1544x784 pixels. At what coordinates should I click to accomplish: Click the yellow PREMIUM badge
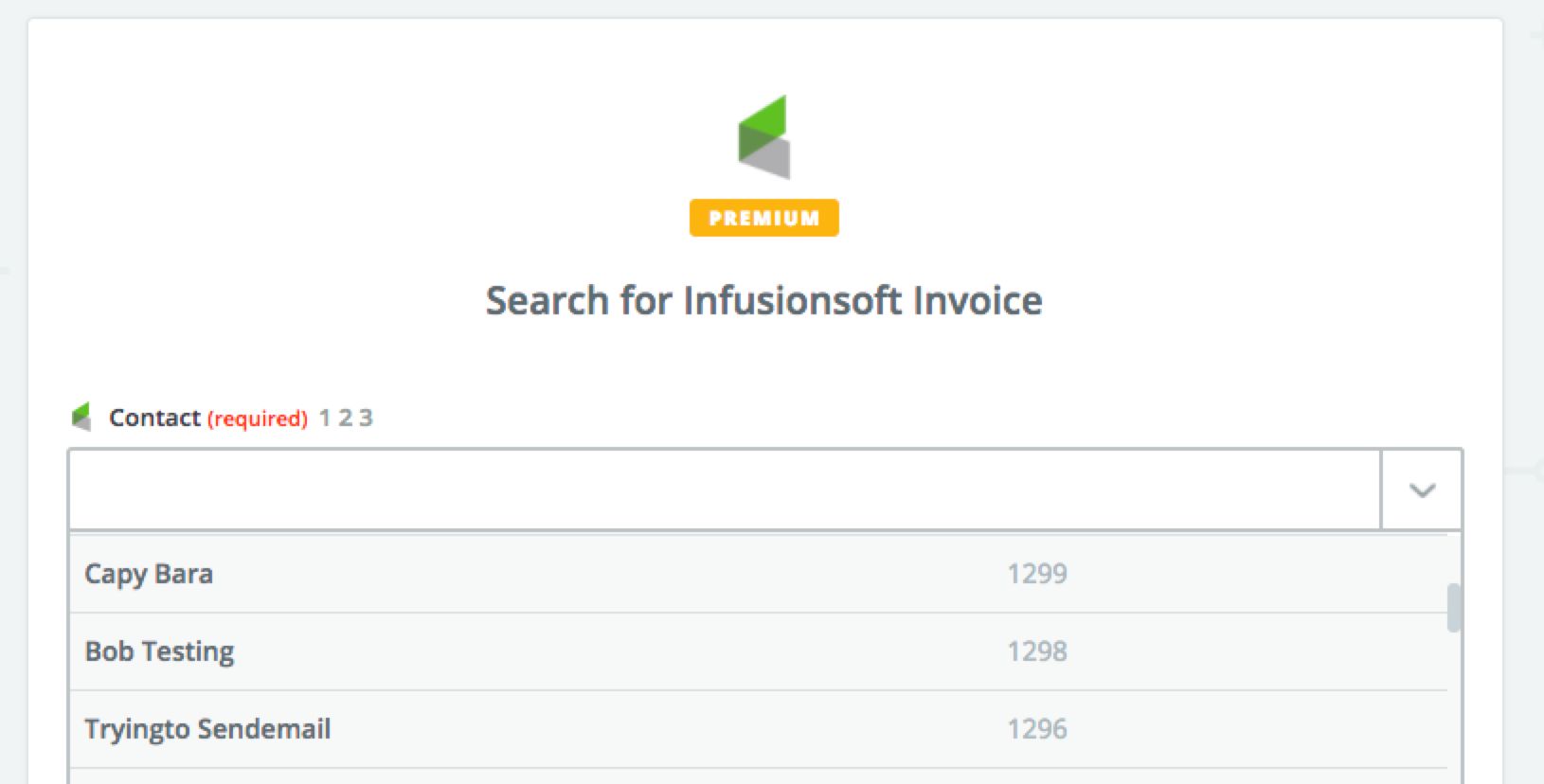pyautogui.click(x=763, y=218)
